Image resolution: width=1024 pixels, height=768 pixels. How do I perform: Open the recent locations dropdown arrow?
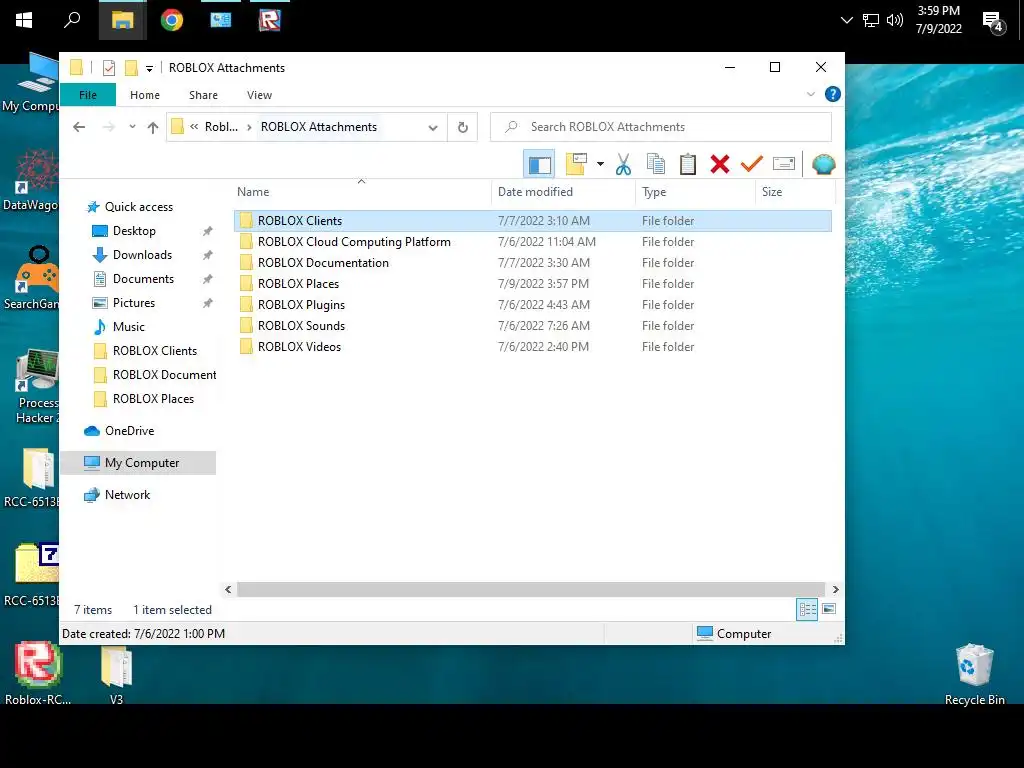tap(133, 127)
